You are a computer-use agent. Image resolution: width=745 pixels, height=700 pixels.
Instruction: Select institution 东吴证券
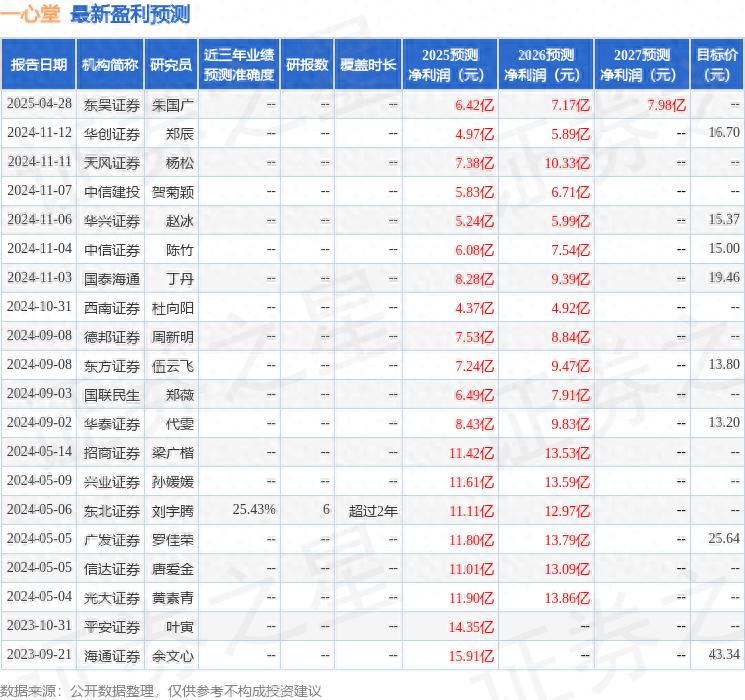tap(112, 105)
